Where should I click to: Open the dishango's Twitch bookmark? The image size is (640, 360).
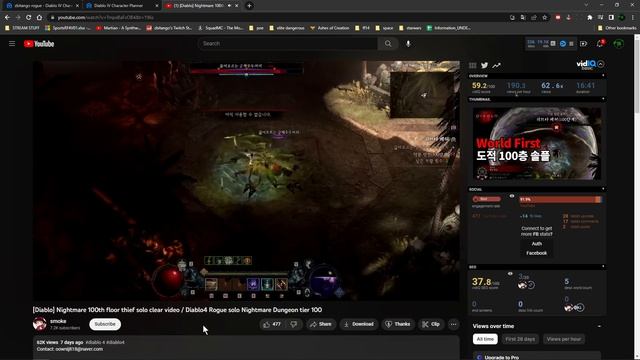pyautogui.click(x=169, y=28)
